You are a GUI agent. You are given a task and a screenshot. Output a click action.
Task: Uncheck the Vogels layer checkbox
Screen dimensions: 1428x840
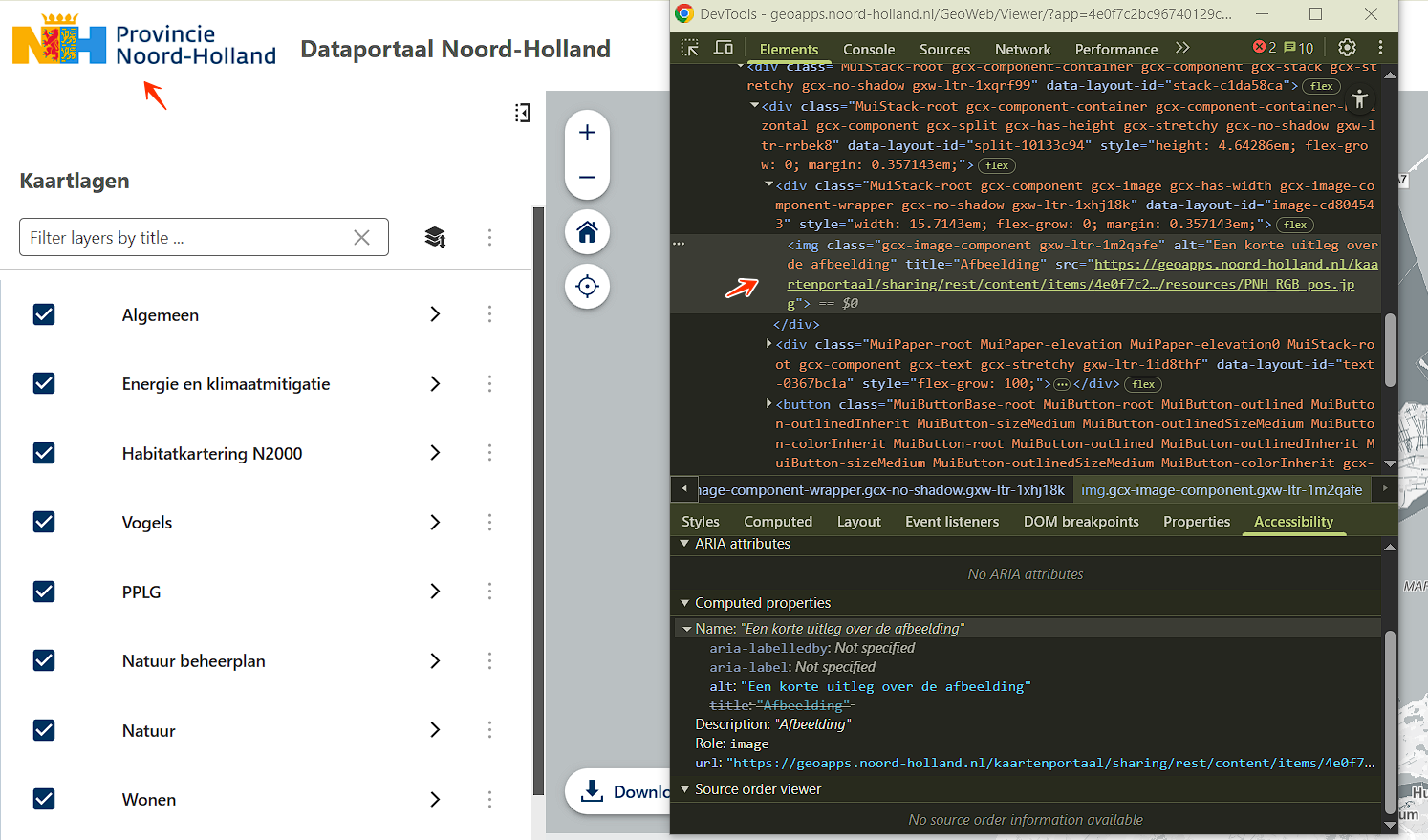tap(44, 522)
